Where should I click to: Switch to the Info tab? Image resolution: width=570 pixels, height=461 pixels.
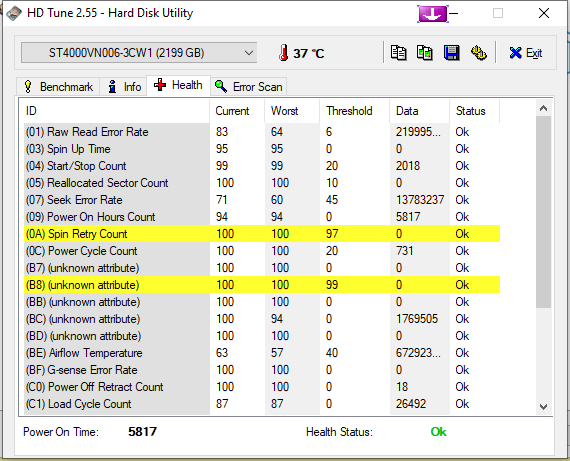click(124, 87)
